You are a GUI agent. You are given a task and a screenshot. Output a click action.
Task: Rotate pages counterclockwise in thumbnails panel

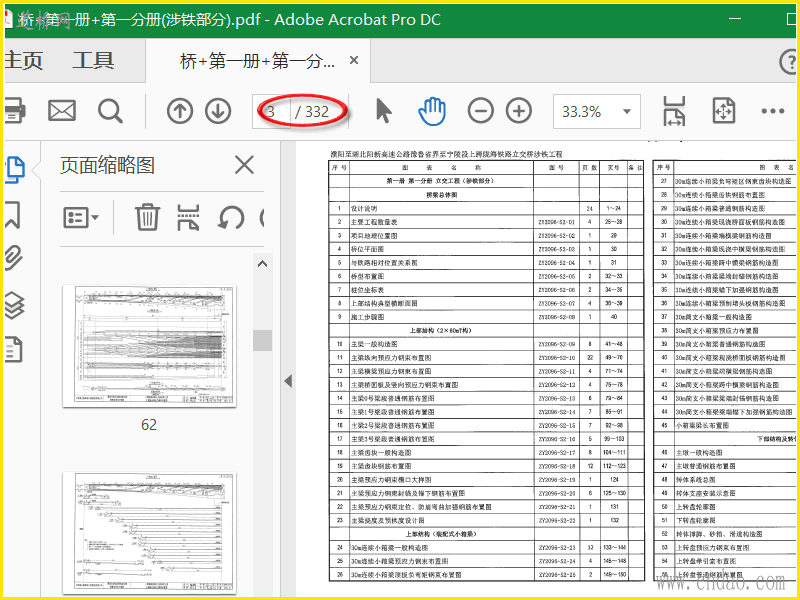231,218
